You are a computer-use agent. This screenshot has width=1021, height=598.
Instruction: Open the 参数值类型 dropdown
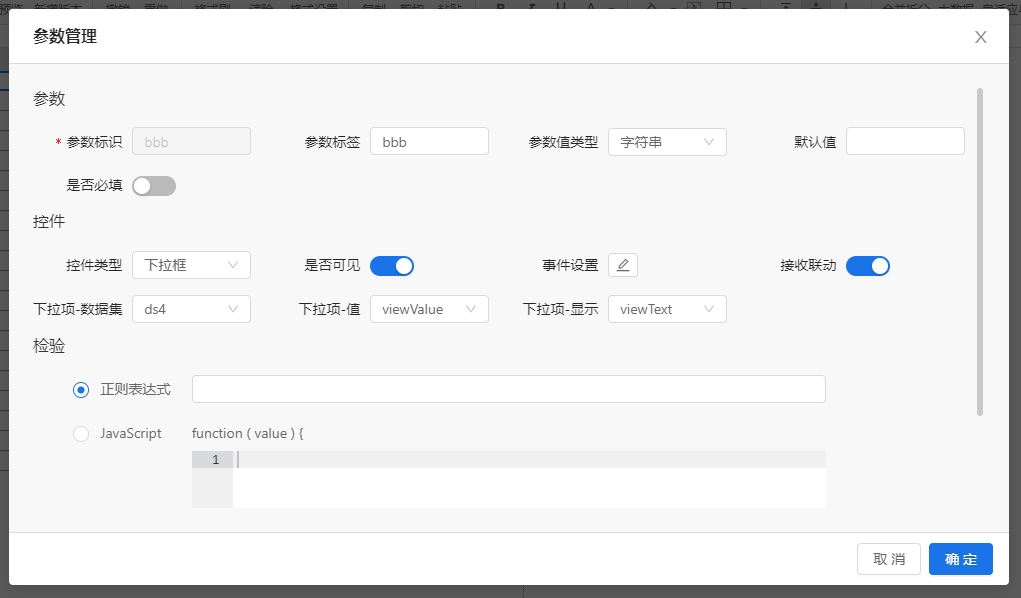[667, 142]
